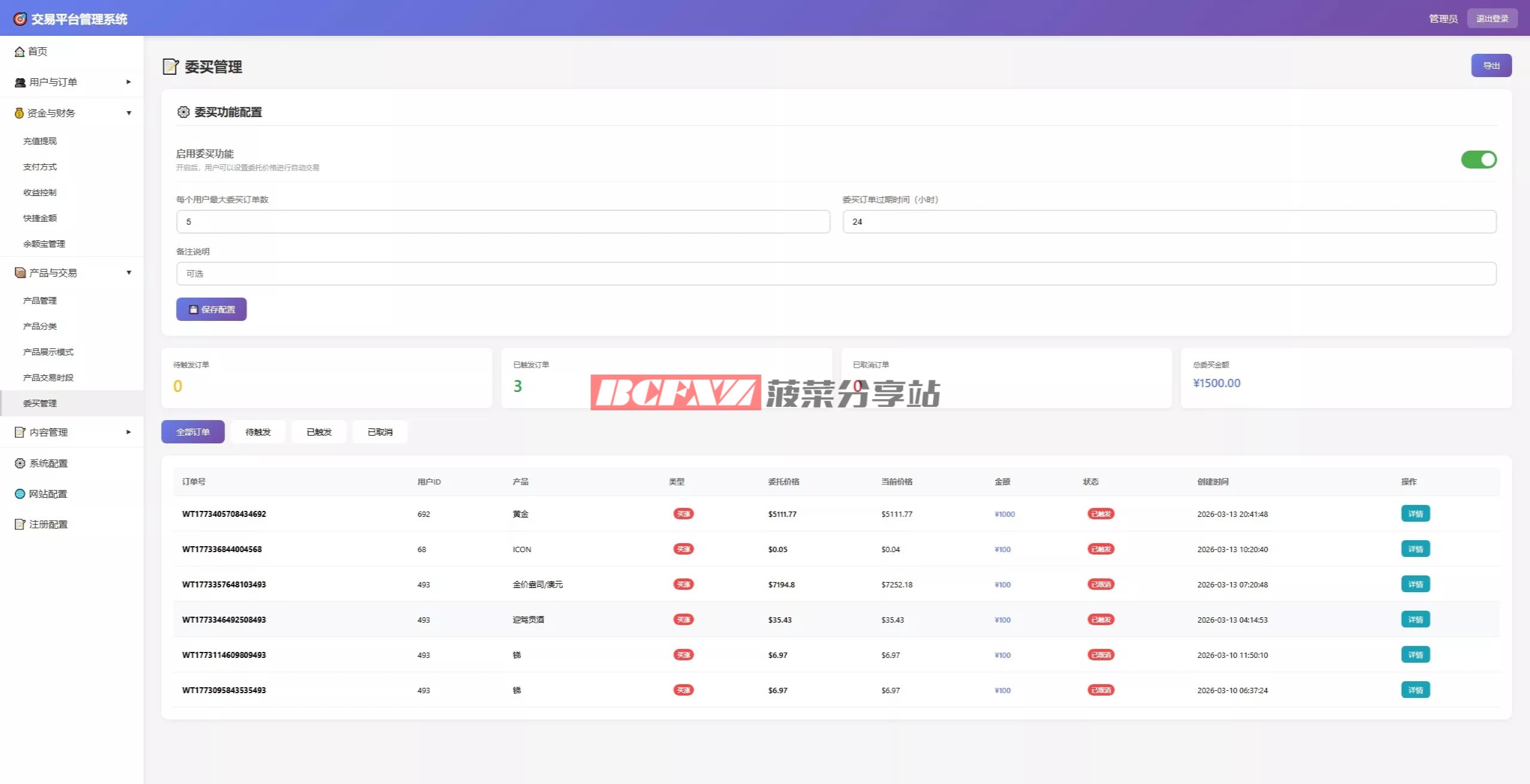Viewport: 1530px width, 784px height.
Task: Click the money bag Funds and Finance icon
Action: pos(19,113)
